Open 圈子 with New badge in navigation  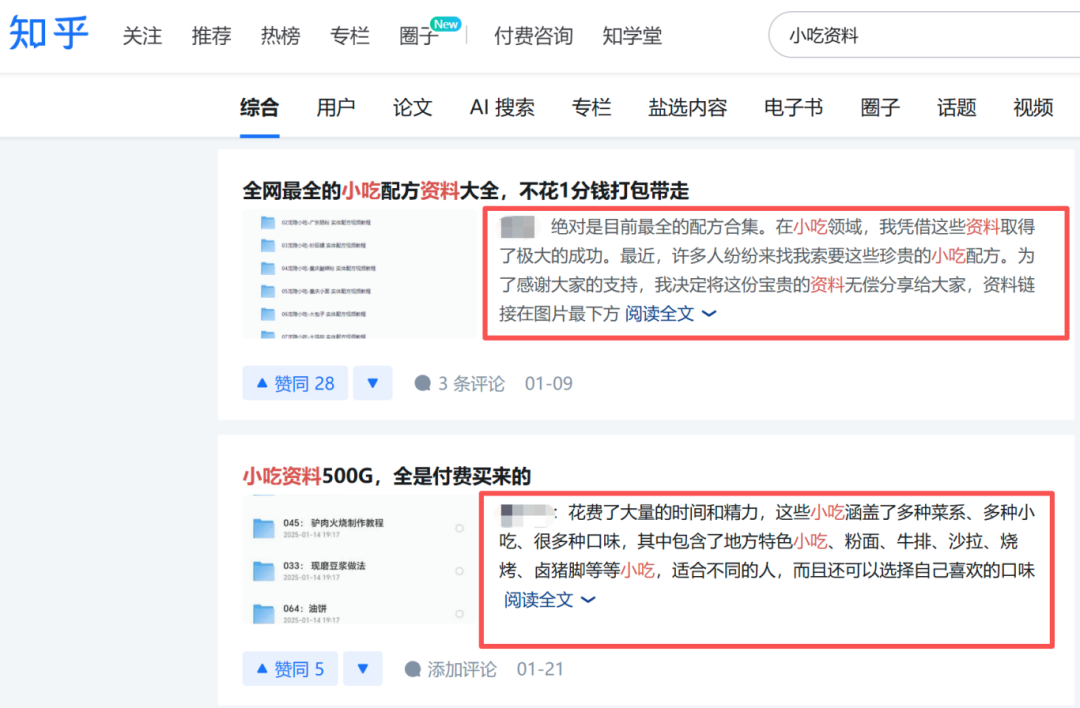point(419,36)
